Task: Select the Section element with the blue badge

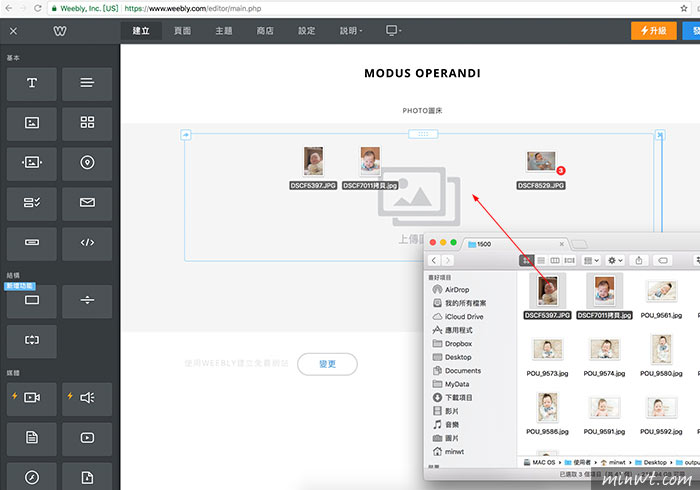Action: [x=32, y=301]
